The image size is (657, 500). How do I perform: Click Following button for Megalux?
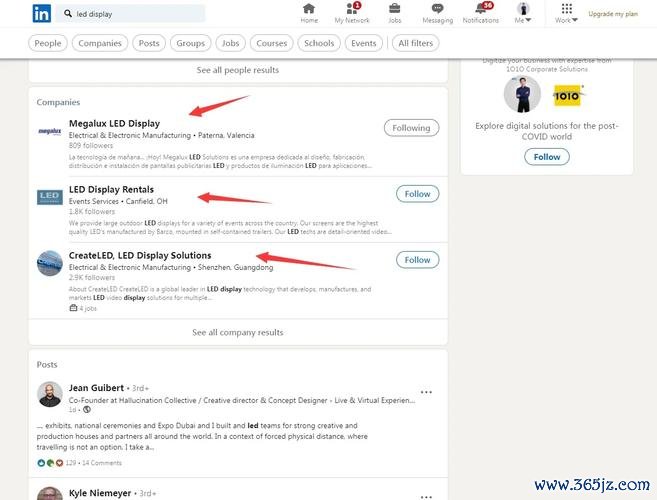[411, 128]
